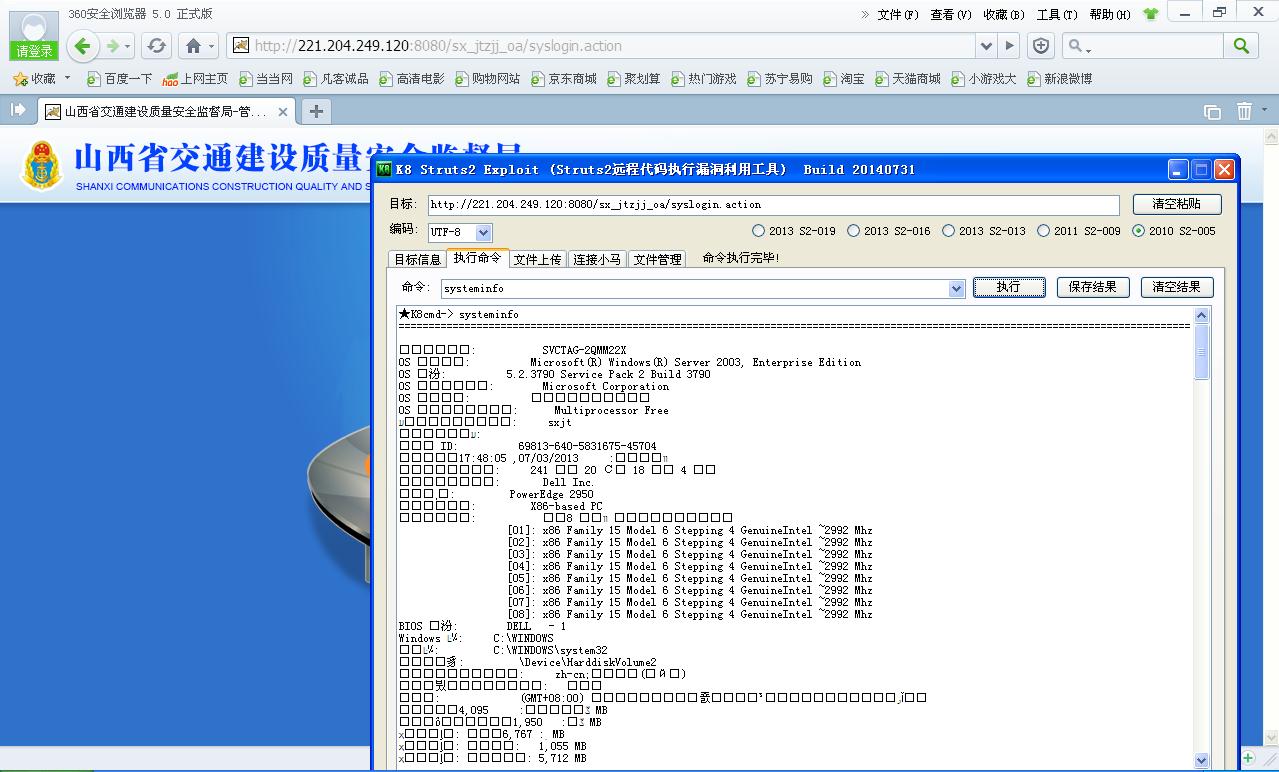Viewport: 1279px width, 772px height.
Task: Open the 热门游戏 bookmark
Action: pos(704,78)
